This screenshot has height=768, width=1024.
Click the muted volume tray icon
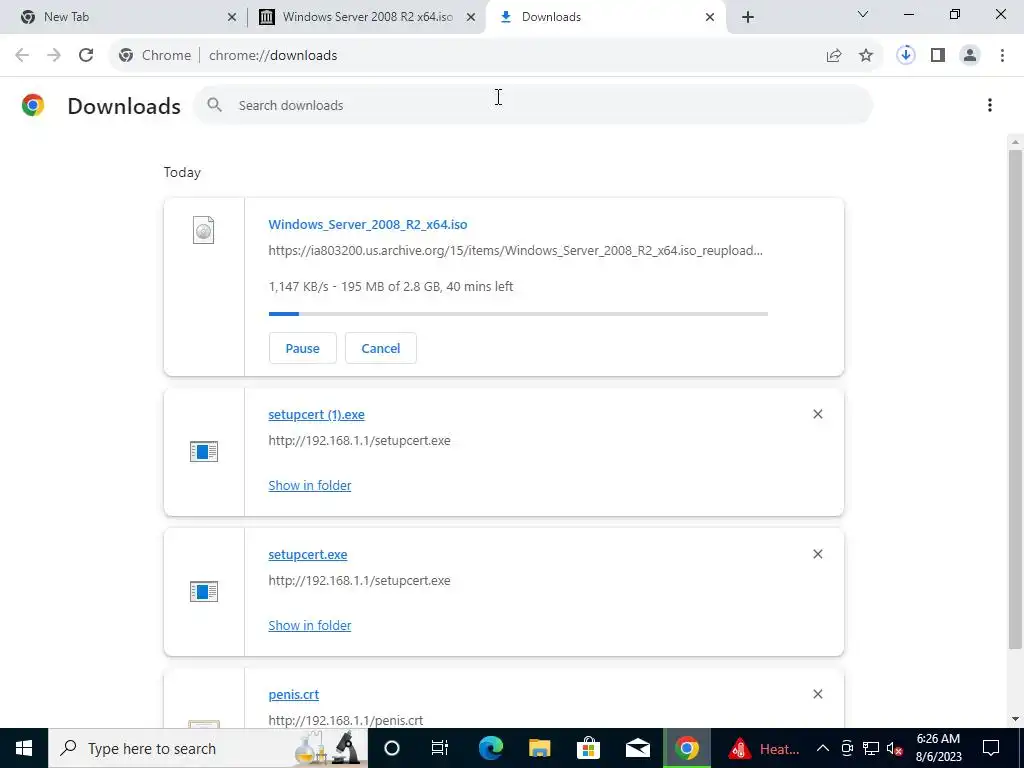[894, 749]
